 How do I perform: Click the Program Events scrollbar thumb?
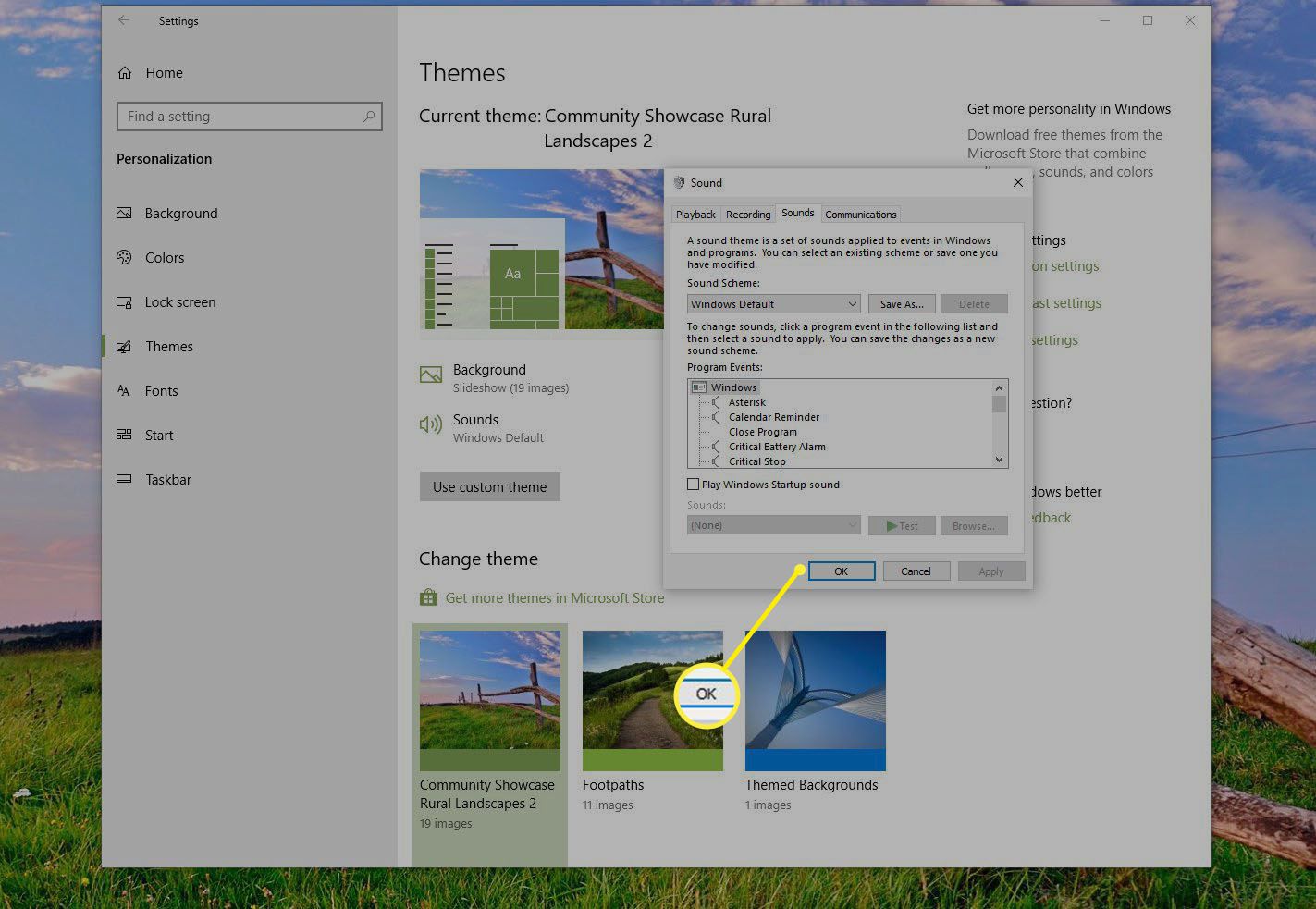coord(999,403)
